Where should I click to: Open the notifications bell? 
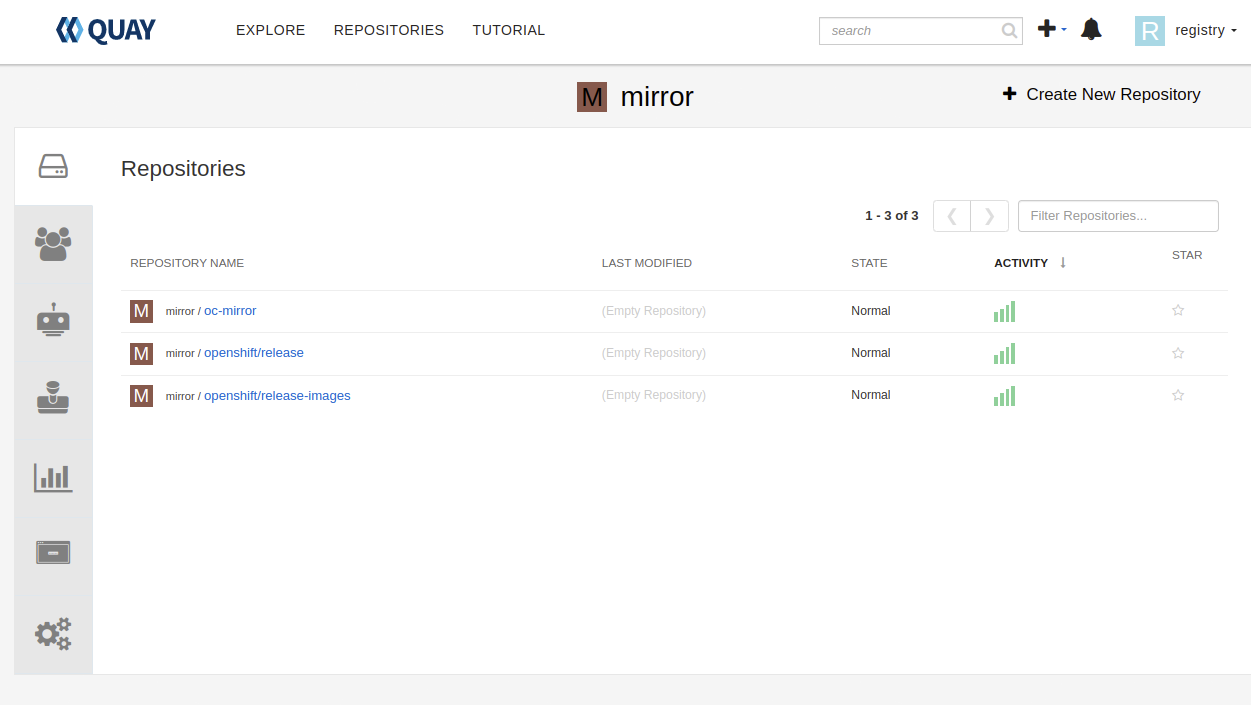1091,29
